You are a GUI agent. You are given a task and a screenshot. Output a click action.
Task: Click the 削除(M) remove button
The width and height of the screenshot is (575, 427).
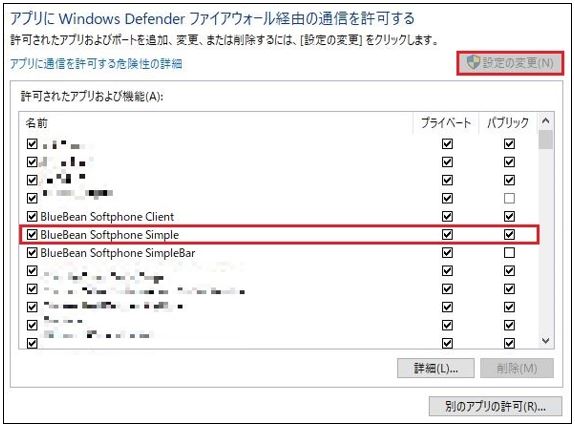coord(517,368)
